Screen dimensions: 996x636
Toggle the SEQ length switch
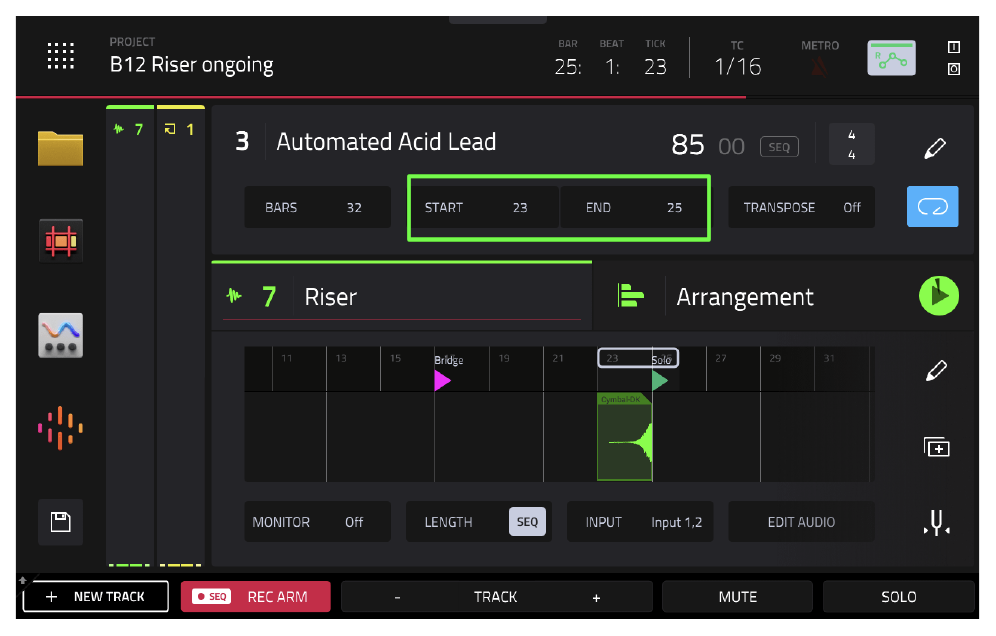(527, 522)
